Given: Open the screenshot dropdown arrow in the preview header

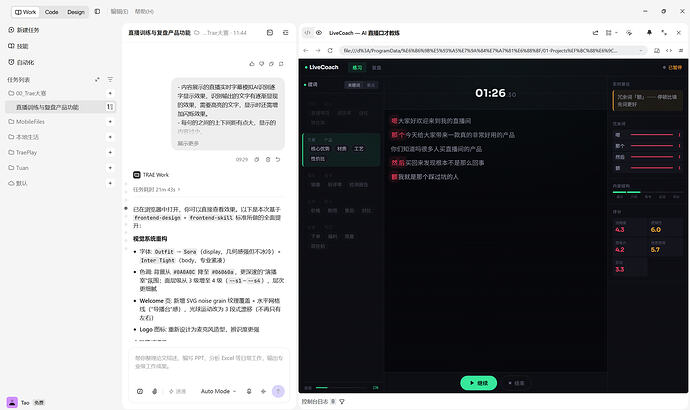Looking at the screenshot, I should click(616, 33).
